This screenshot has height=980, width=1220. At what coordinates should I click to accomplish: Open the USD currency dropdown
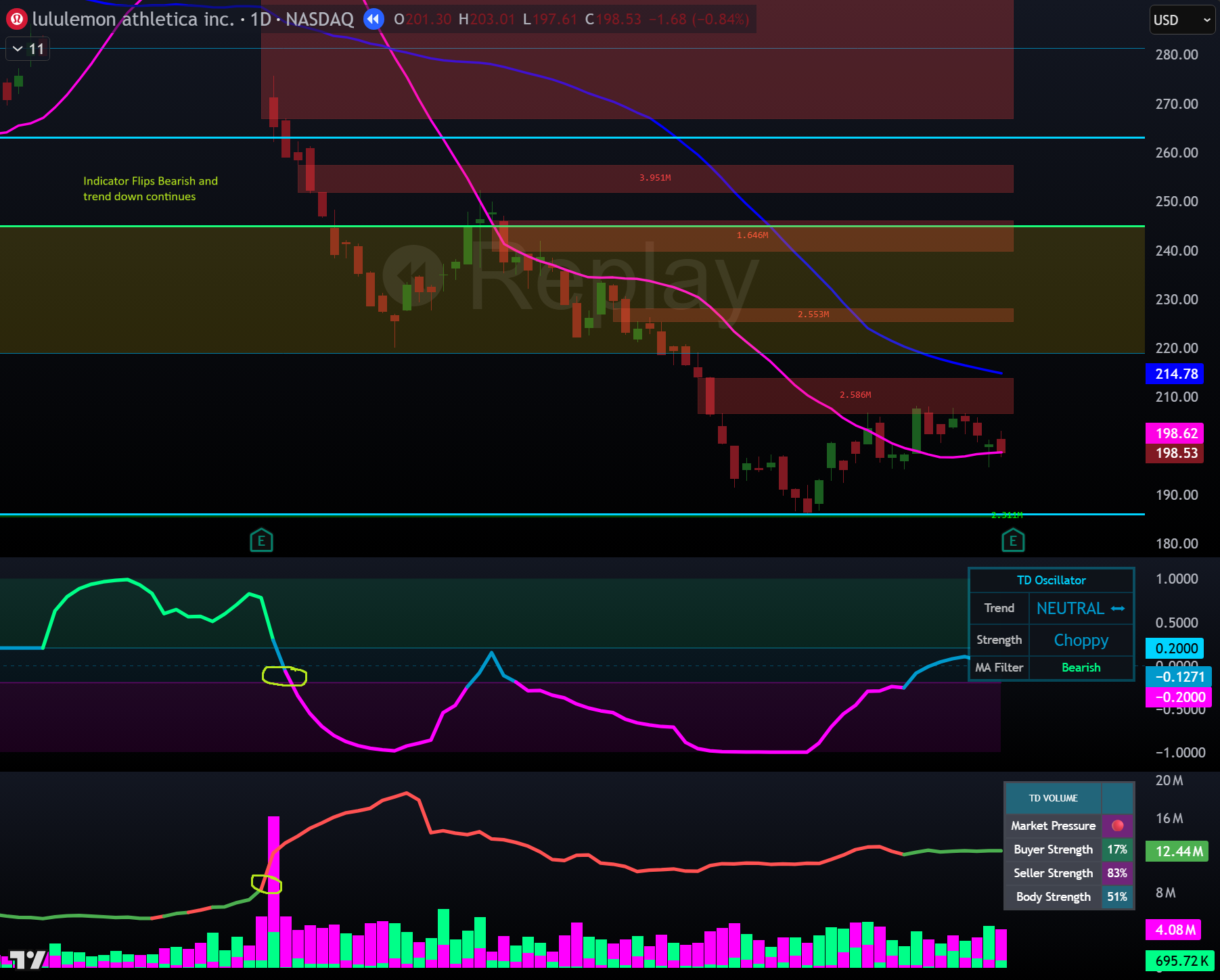1181,20
